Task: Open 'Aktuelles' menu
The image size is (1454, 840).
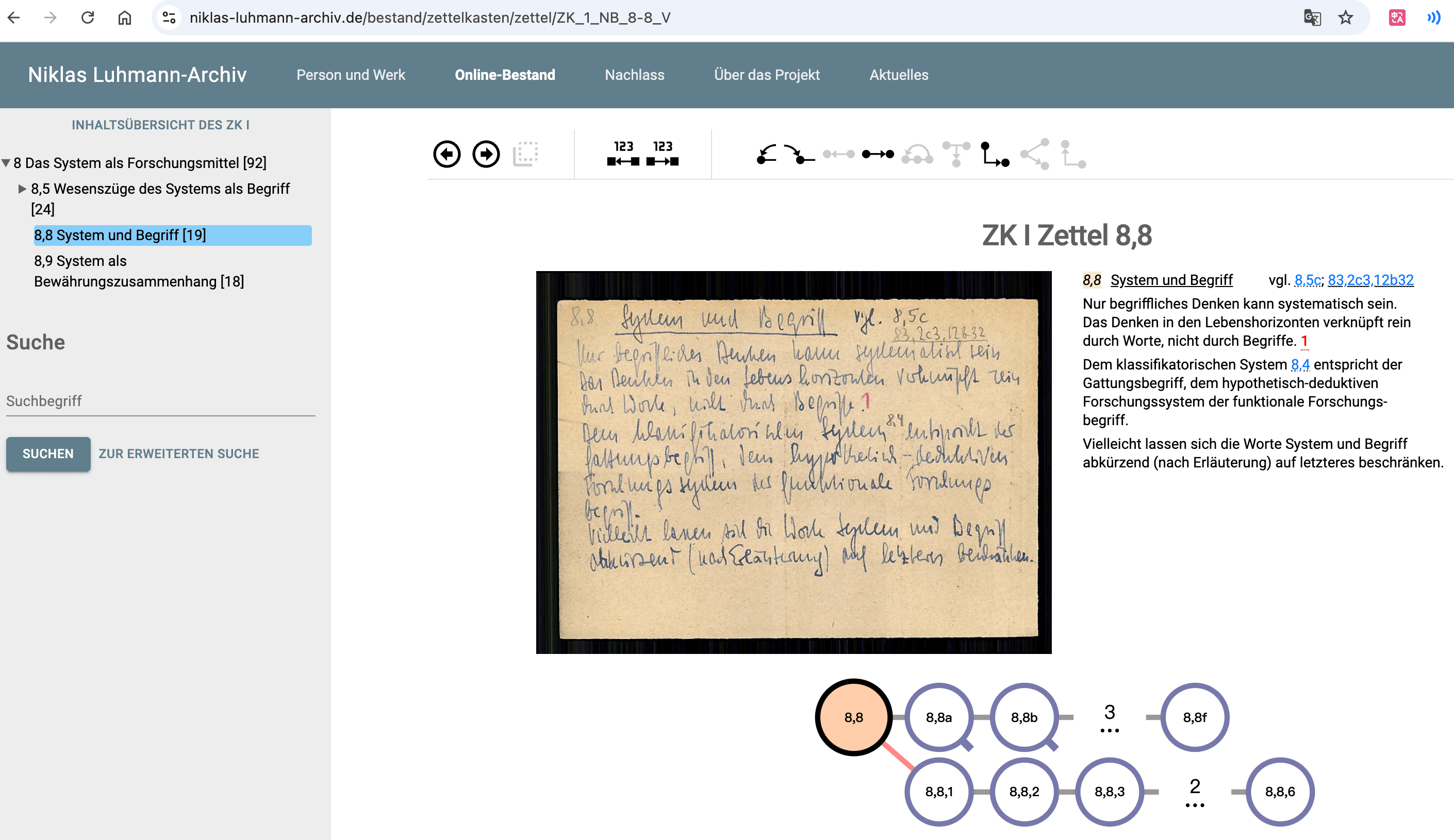Action: [899, 75]
